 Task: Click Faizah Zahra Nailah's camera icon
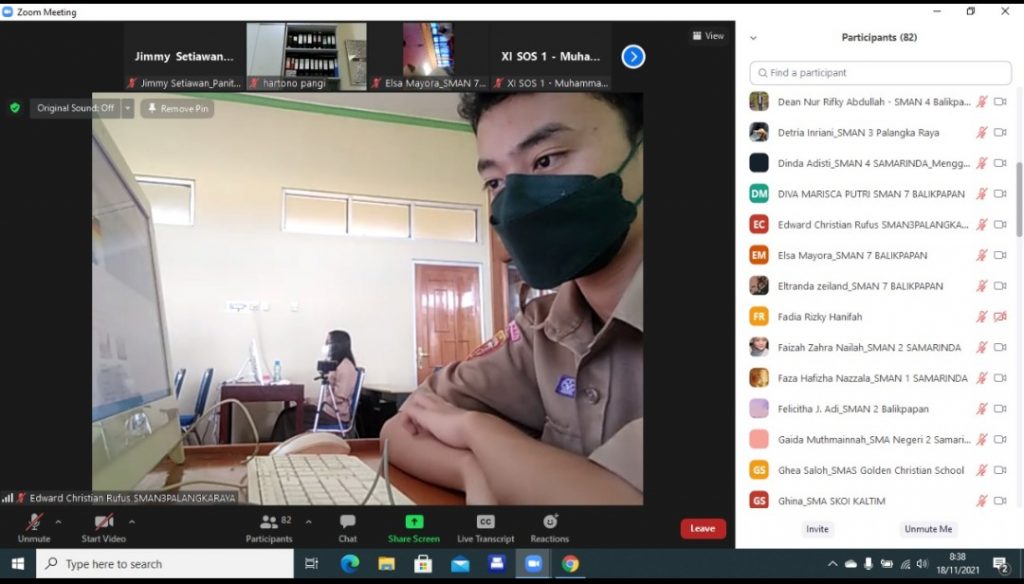[1000, 348]
